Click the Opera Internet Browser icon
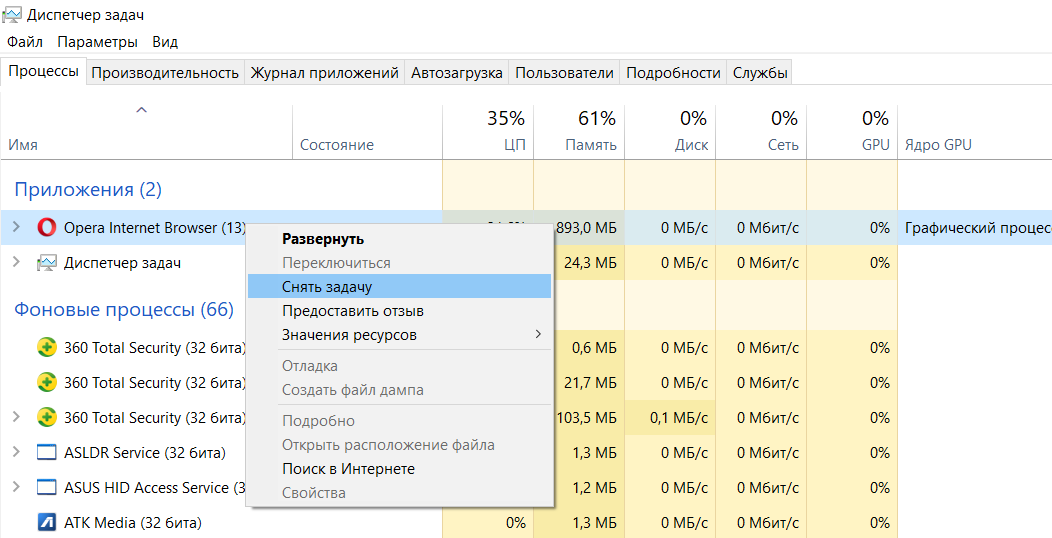1052x538 pixels. (x=46, y=228)
